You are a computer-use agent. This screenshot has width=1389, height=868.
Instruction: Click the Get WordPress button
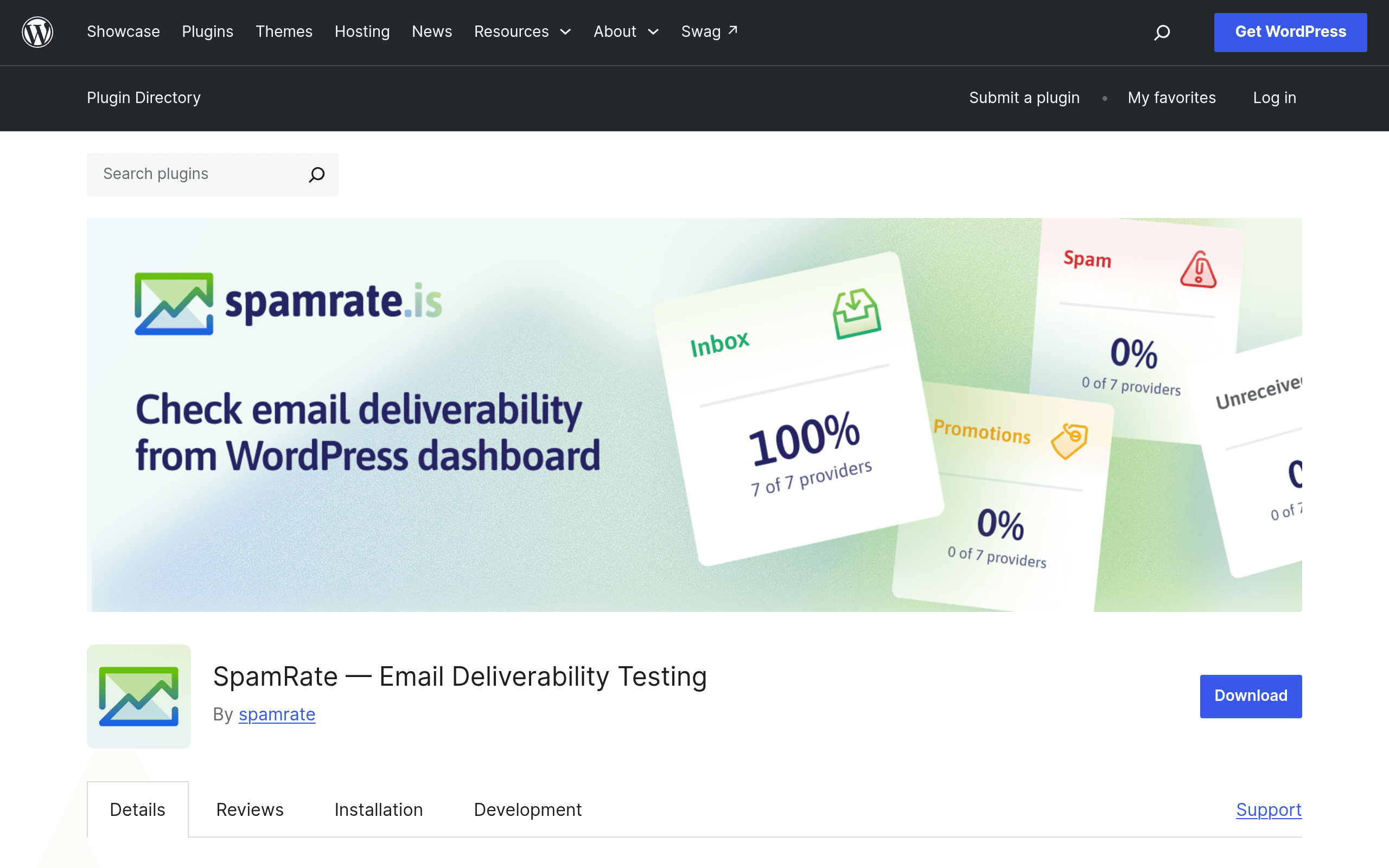point(1290,32)
